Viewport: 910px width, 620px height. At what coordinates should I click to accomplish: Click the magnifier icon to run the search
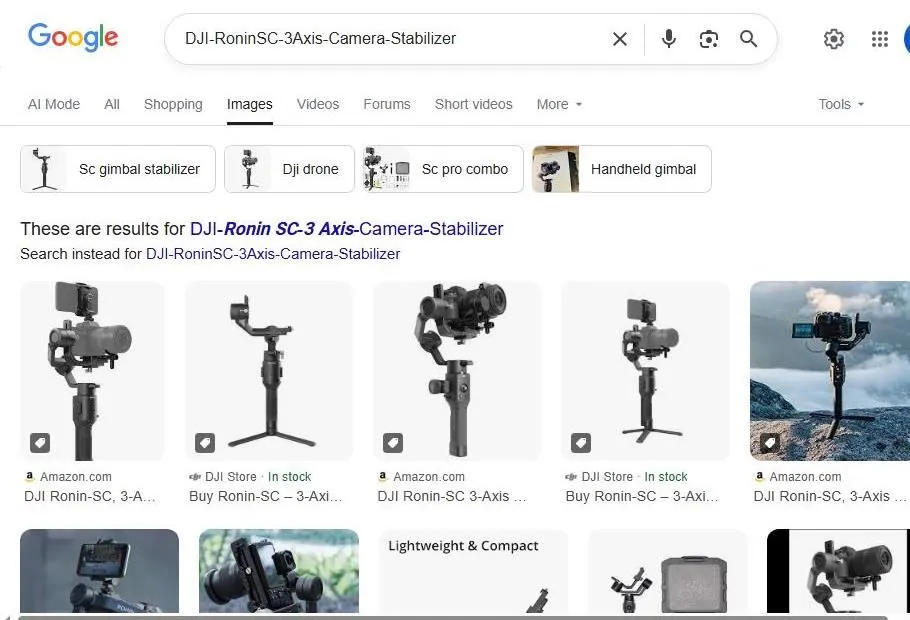point(748,39)
